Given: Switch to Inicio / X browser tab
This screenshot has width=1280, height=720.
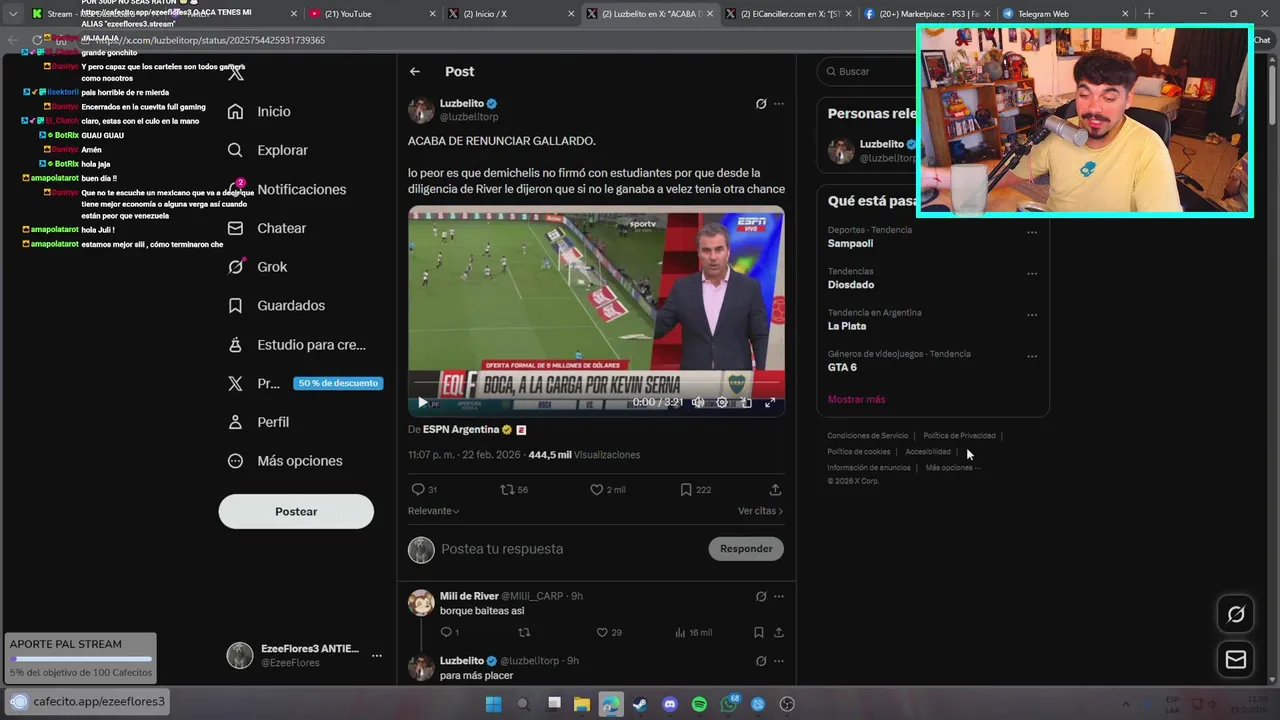Looking at the screenshot, I should (510, 14).
